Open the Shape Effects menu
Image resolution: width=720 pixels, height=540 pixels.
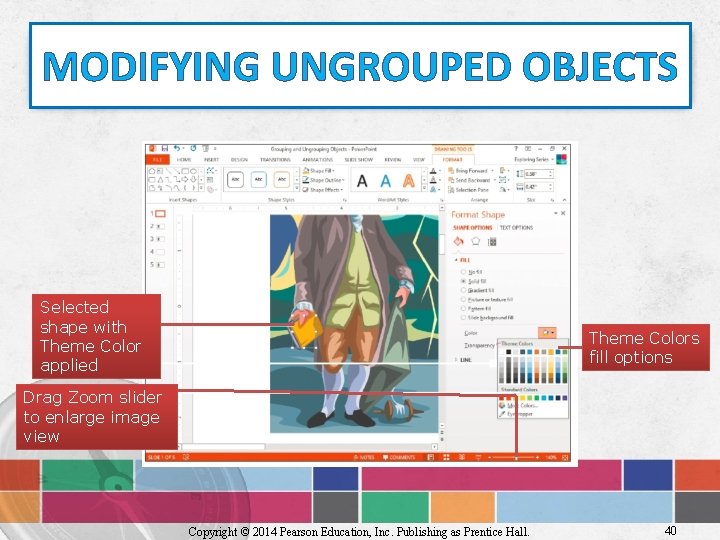[322, 190]
